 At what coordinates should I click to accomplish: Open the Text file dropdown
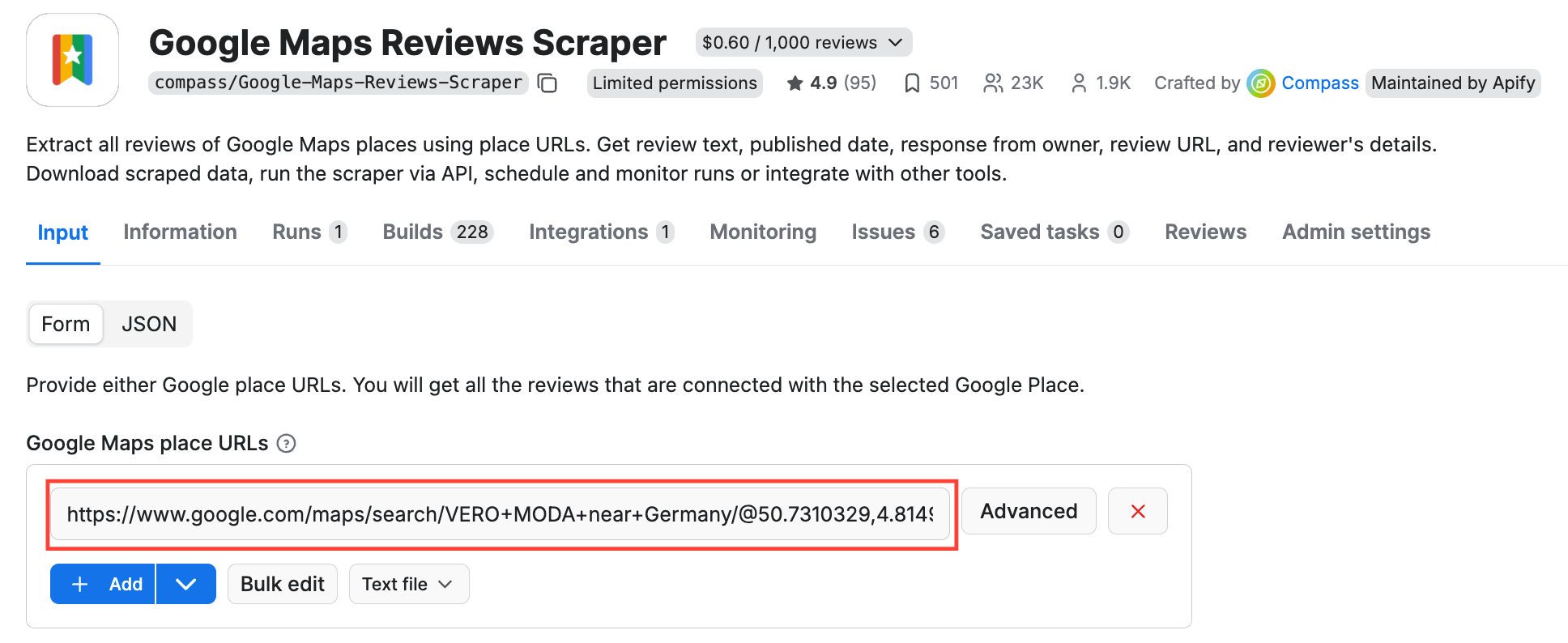pyautogui.click(x=409, y=584)
